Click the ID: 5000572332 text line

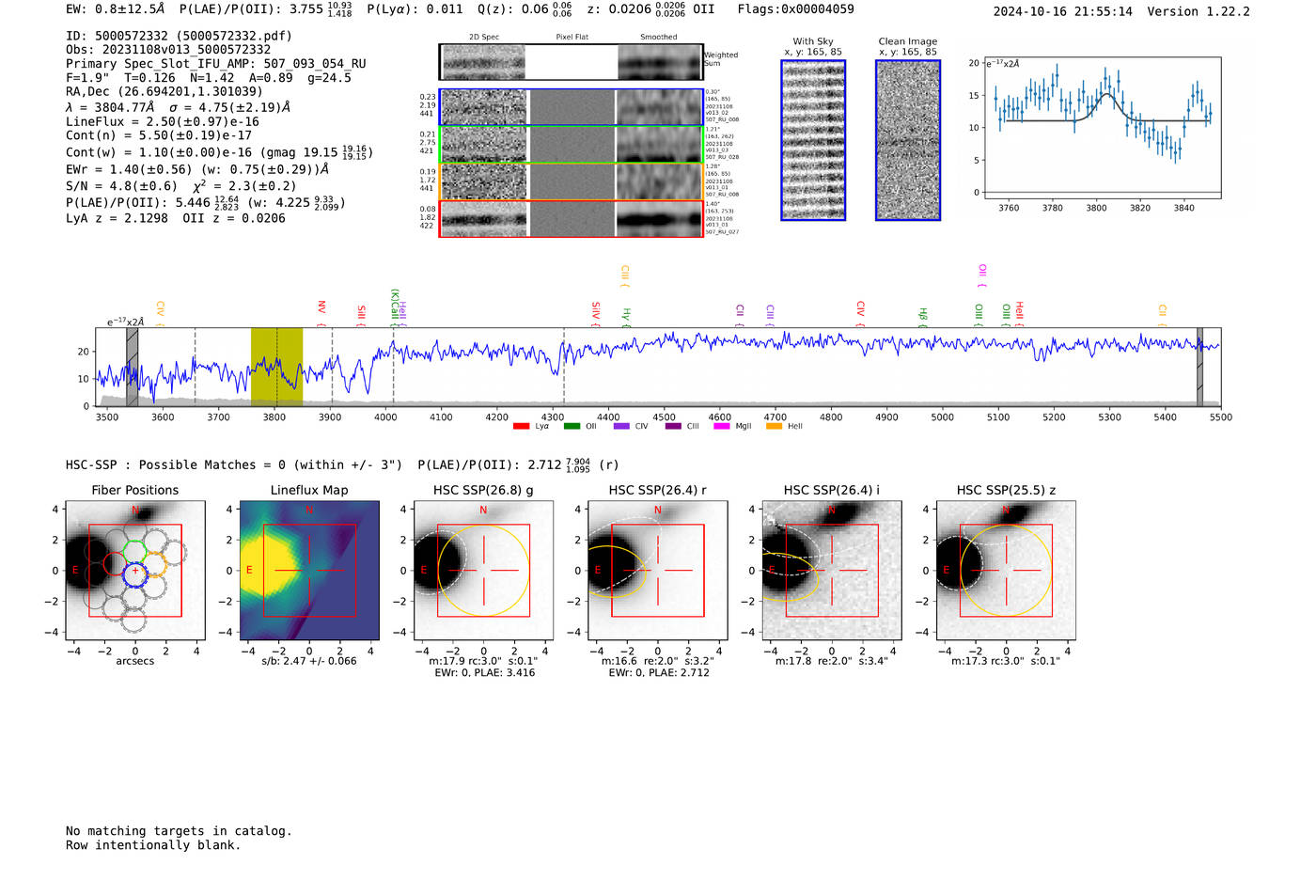[179, 36]
